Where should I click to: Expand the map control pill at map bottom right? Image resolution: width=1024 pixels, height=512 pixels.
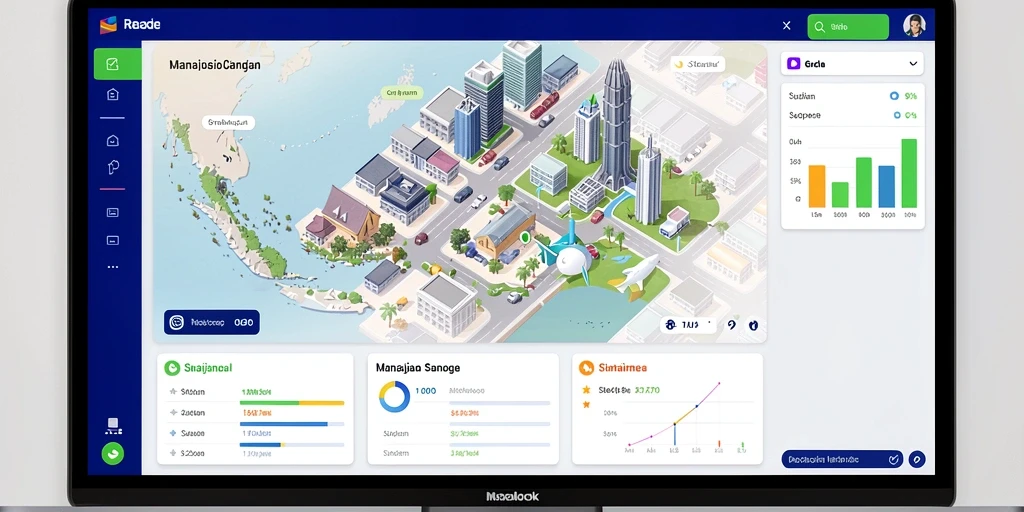coord(688,324)
